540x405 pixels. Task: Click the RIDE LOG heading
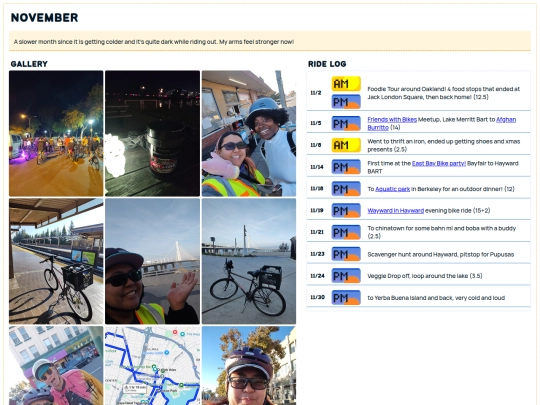click(327, 64)
